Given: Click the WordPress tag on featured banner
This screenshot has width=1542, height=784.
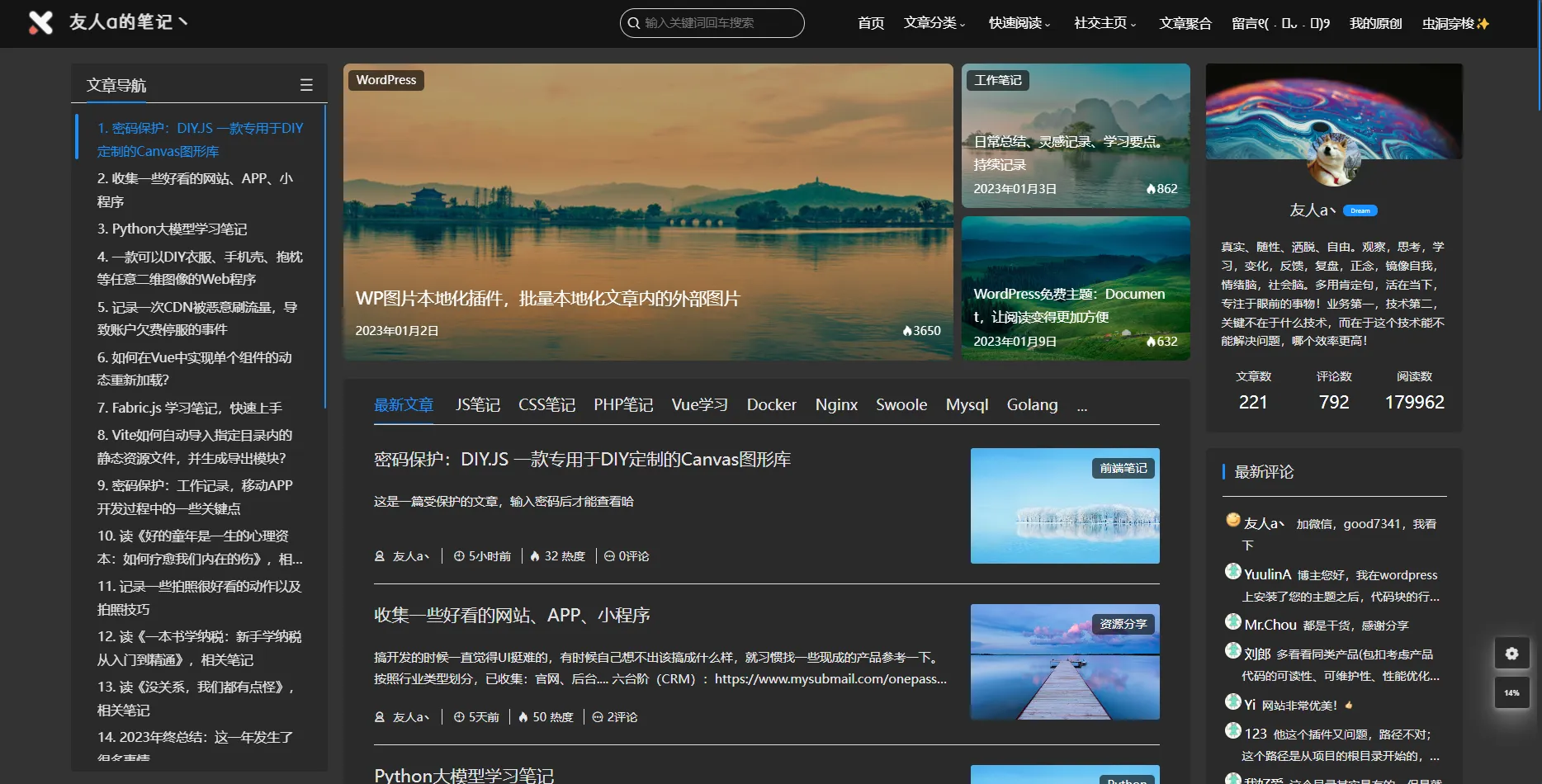Looking at the screenshot, I should (x=386, y=80).
